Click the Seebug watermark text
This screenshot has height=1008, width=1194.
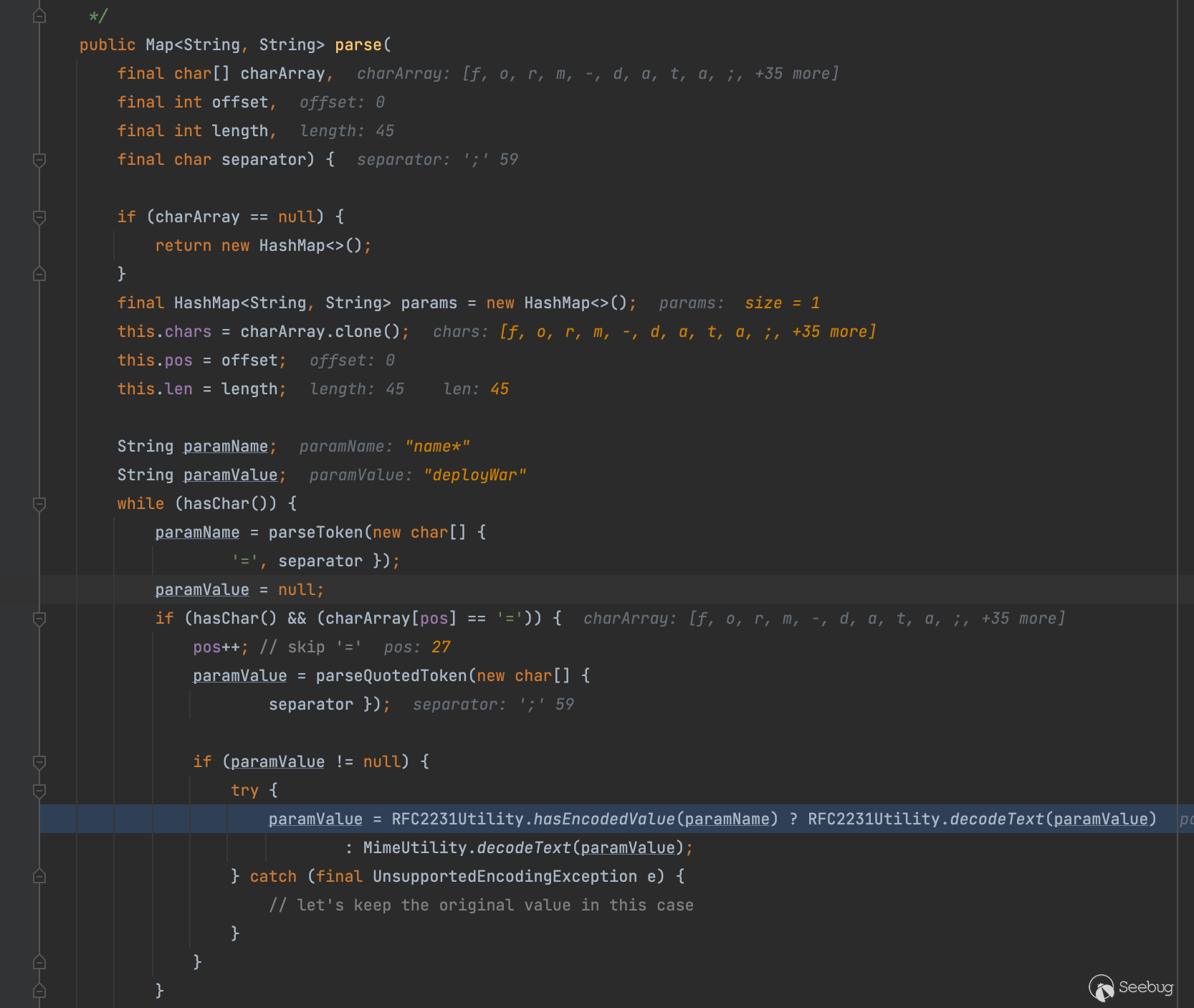coord(1145,987)
